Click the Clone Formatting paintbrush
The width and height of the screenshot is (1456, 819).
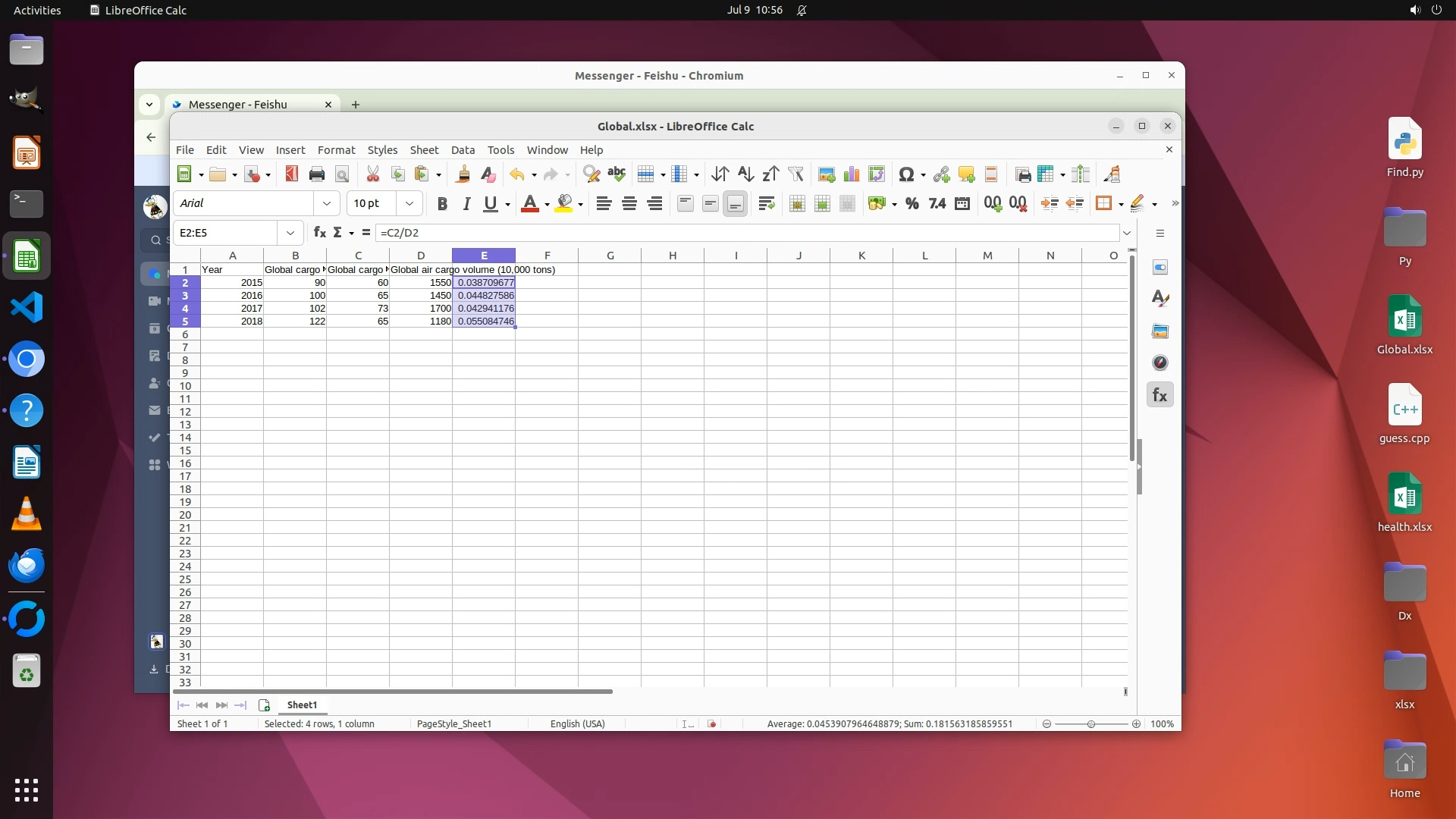click(463, 174)
